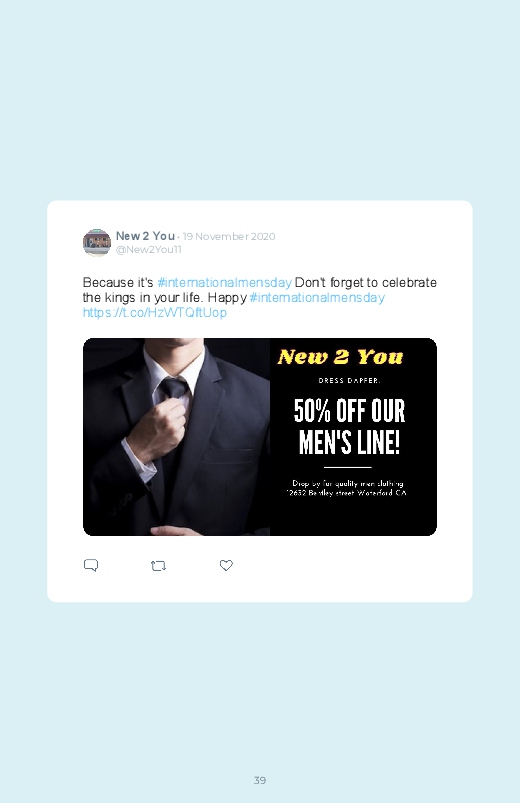Open the New 2 You profile avatar
520x803 pixels.
[97, 242]
